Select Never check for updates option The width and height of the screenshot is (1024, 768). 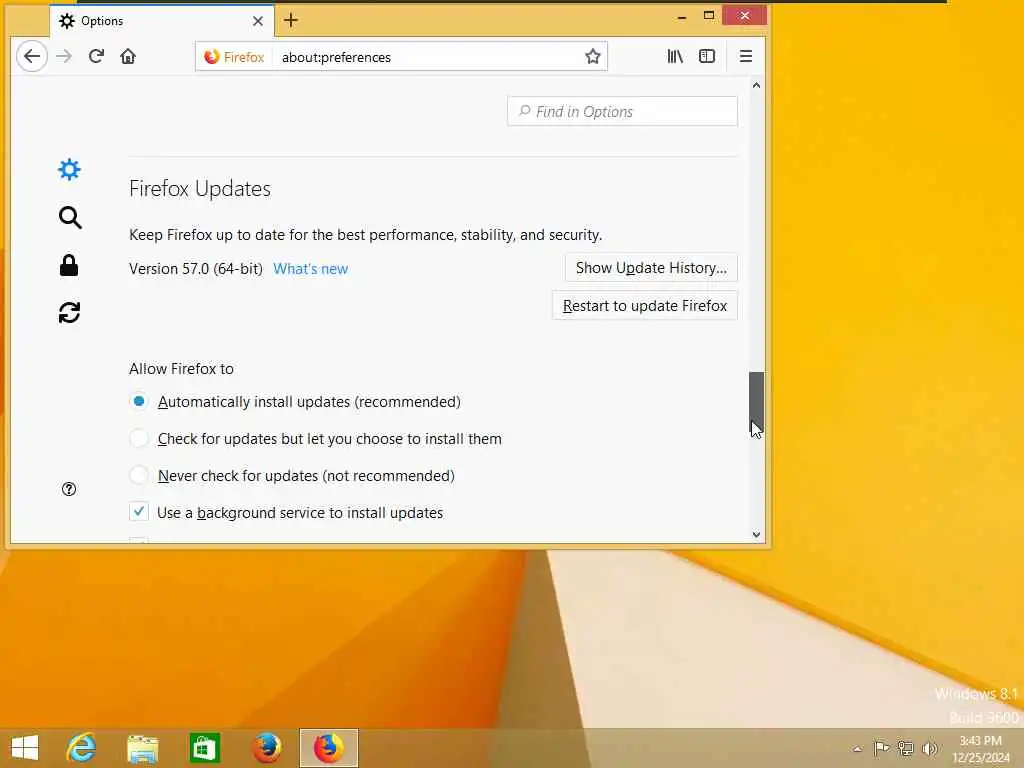[138, 475]
